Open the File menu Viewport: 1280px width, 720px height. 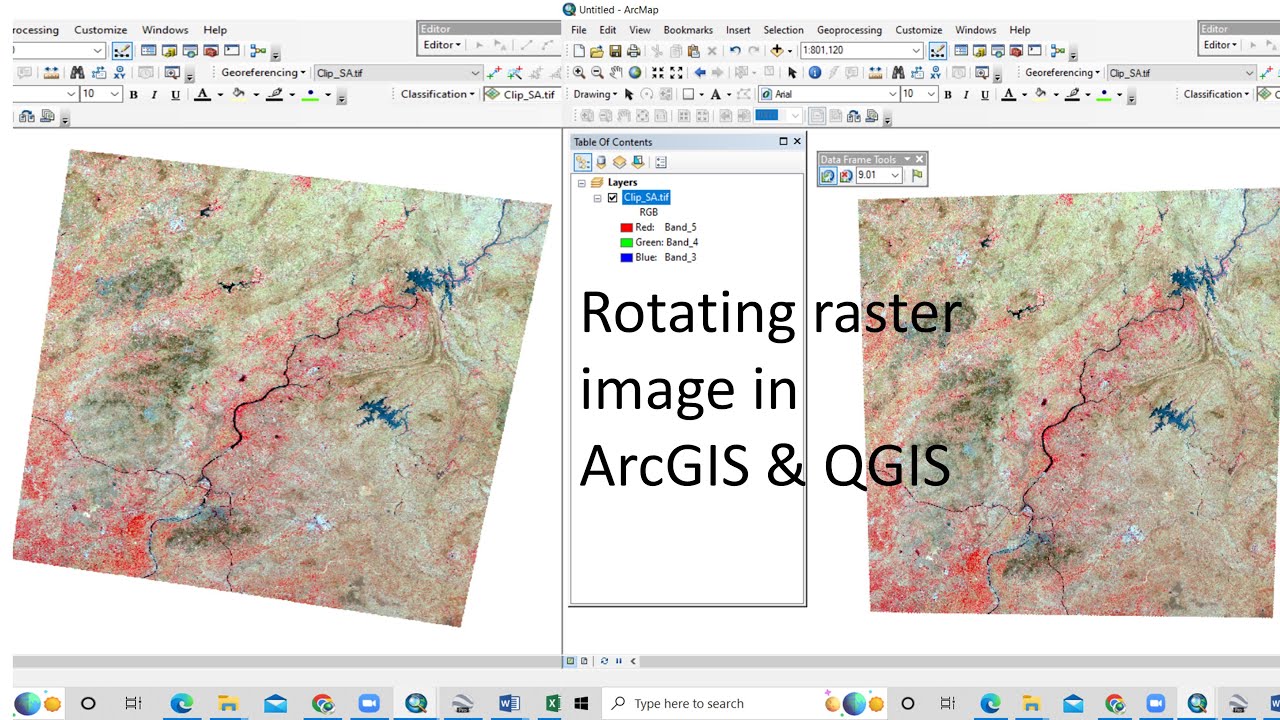(x=579, y=30)
